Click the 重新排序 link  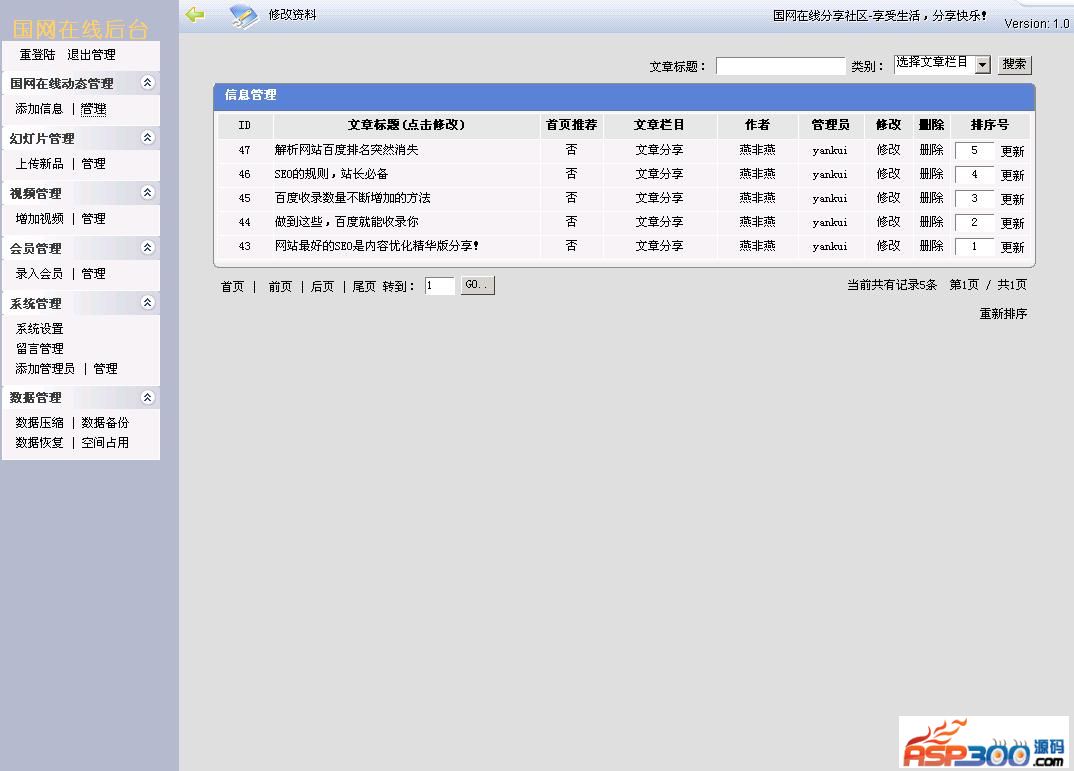point(1002,314)
